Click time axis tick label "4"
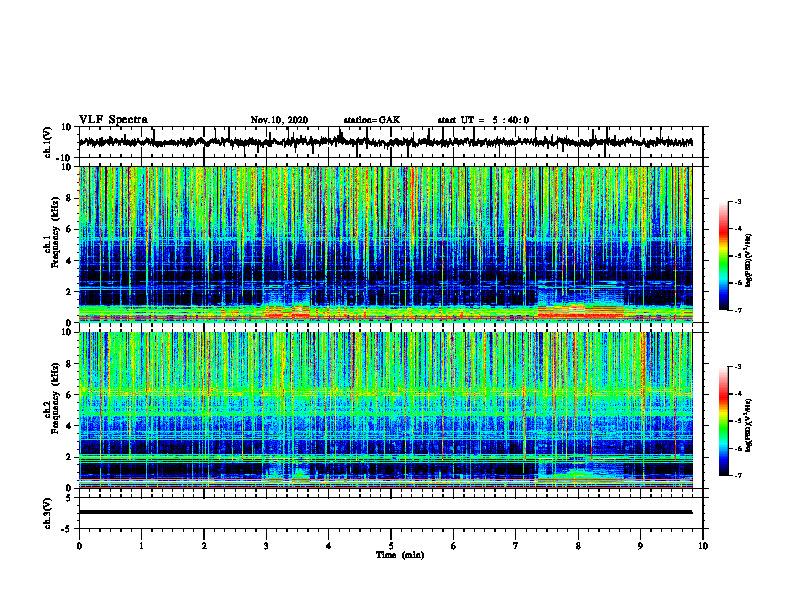This screenshot has width=792, height=612. pos(329,546)
